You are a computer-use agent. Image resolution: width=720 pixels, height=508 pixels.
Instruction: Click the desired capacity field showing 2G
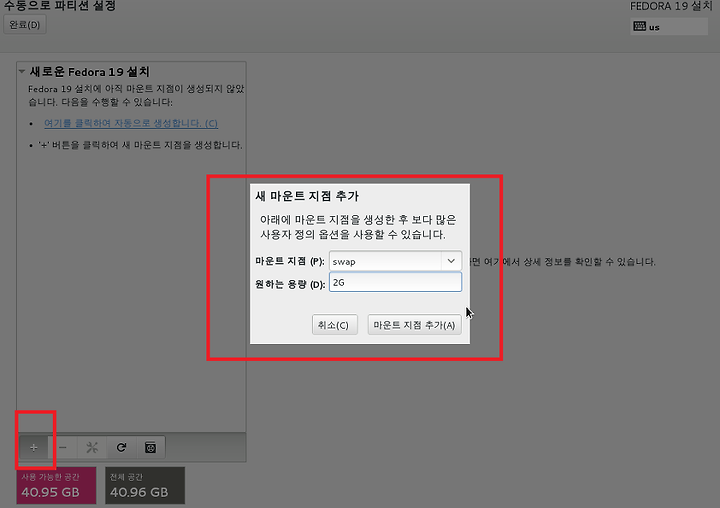tap(395, 282)
